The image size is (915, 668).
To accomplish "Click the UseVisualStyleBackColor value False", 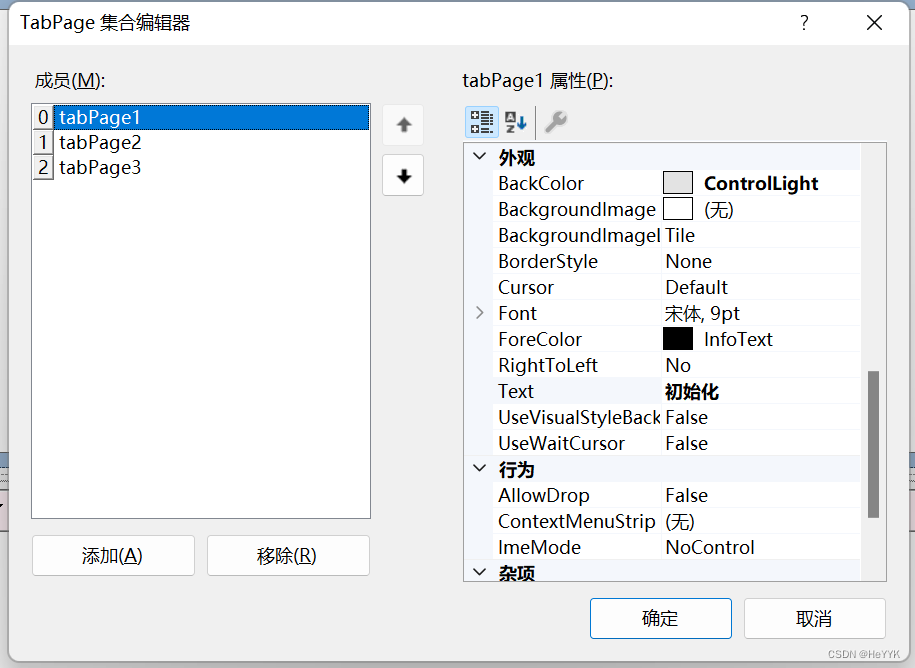I will pyautogui.click(x=687, y=417).
